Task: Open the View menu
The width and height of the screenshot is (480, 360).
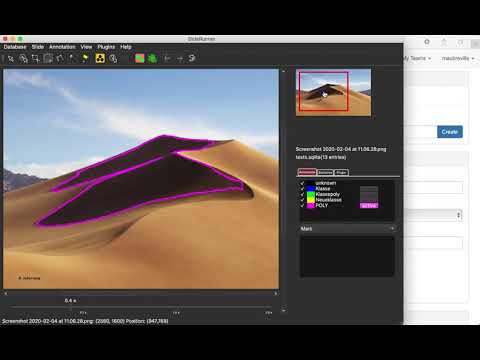Action: point(86,47)
